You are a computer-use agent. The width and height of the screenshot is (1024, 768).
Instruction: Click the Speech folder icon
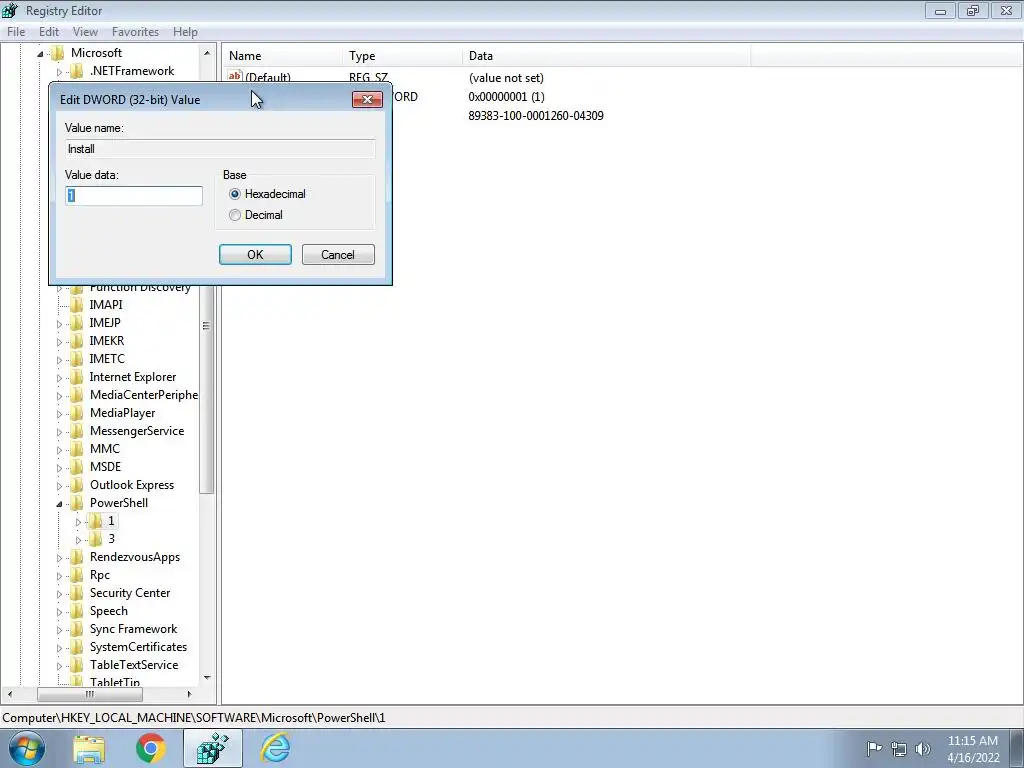76,611
